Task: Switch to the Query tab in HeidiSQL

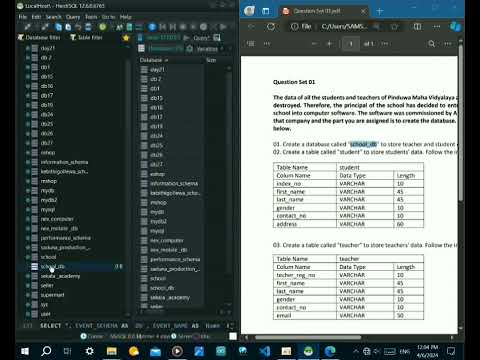Action: click(x=201, y=38)
